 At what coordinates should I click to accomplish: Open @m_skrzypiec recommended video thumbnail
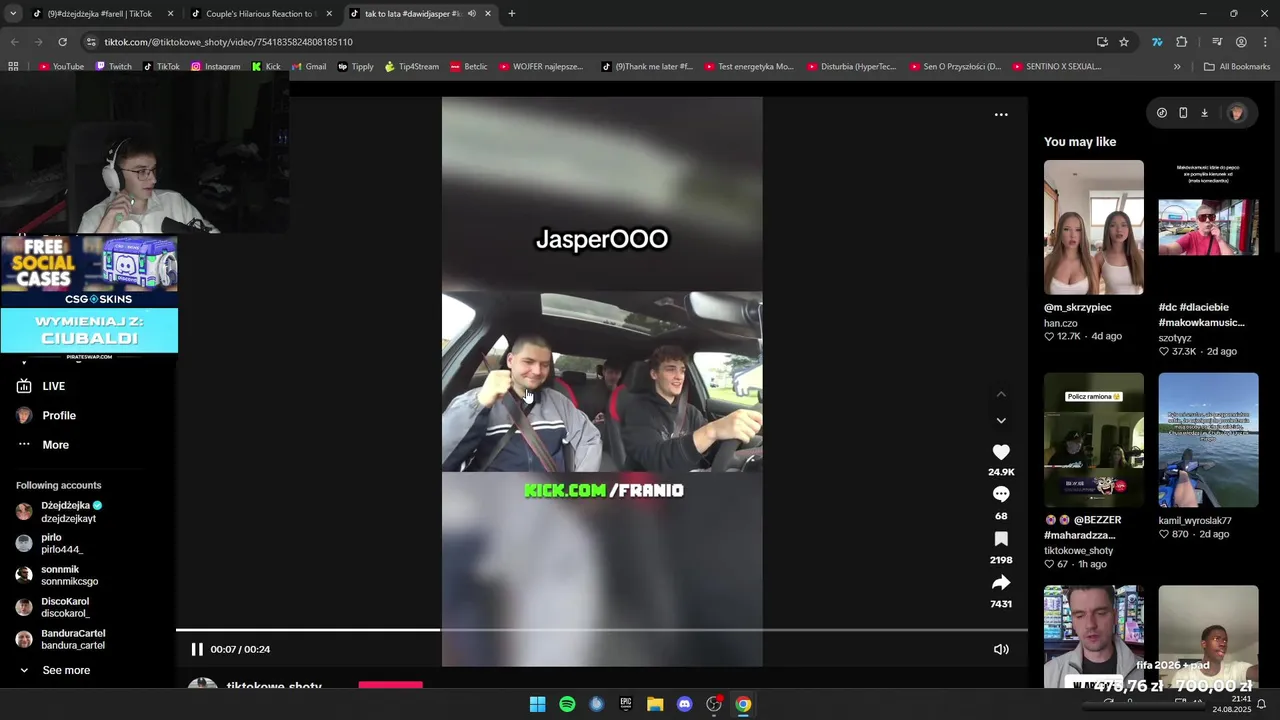[1094, 227]
